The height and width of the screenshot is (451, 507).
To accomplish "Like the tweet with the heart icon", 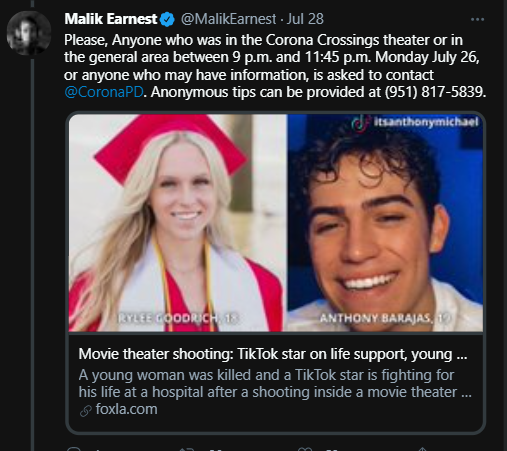I will click(305, 449).
